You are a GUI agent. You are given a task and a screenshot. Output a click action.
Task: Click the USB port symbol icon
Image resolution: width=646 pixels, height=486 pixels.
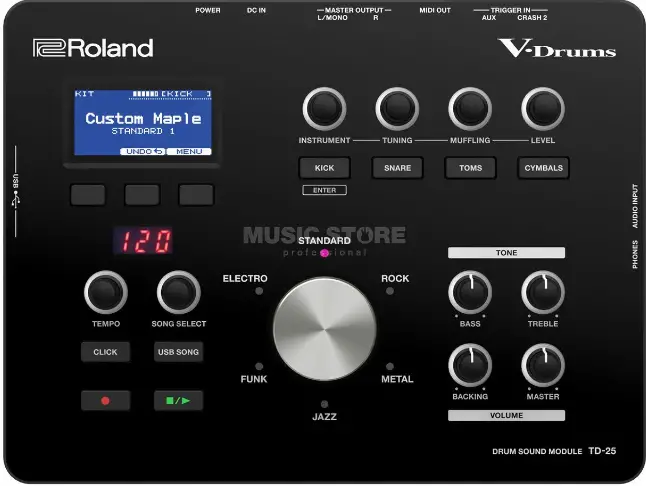(x=16, y=199)
